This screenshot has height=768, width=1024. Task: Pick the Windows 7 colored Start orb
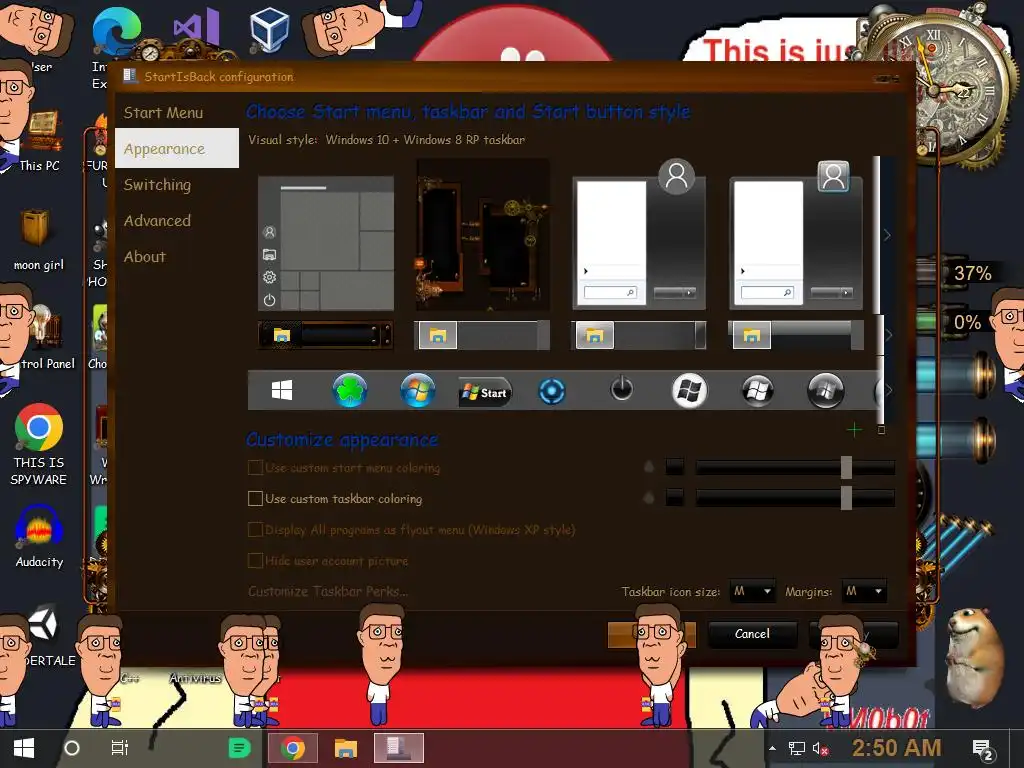[x=417, y=391]
